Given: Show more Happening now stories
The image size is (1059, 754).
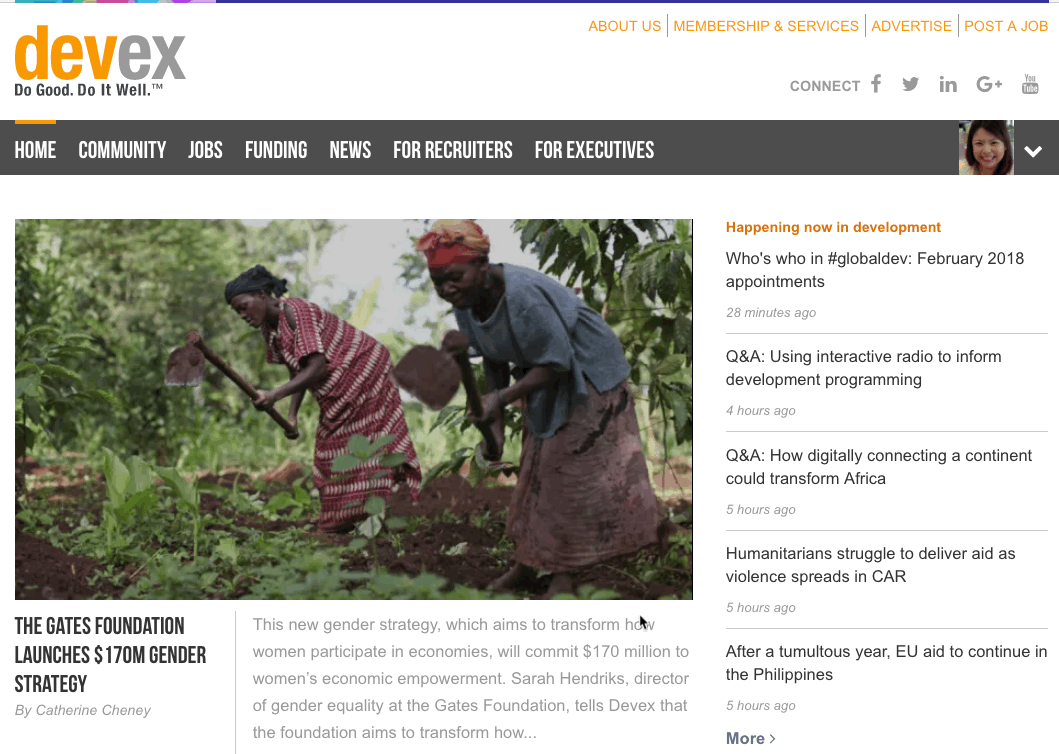Looking at the screenshot, I should point(750,738).
